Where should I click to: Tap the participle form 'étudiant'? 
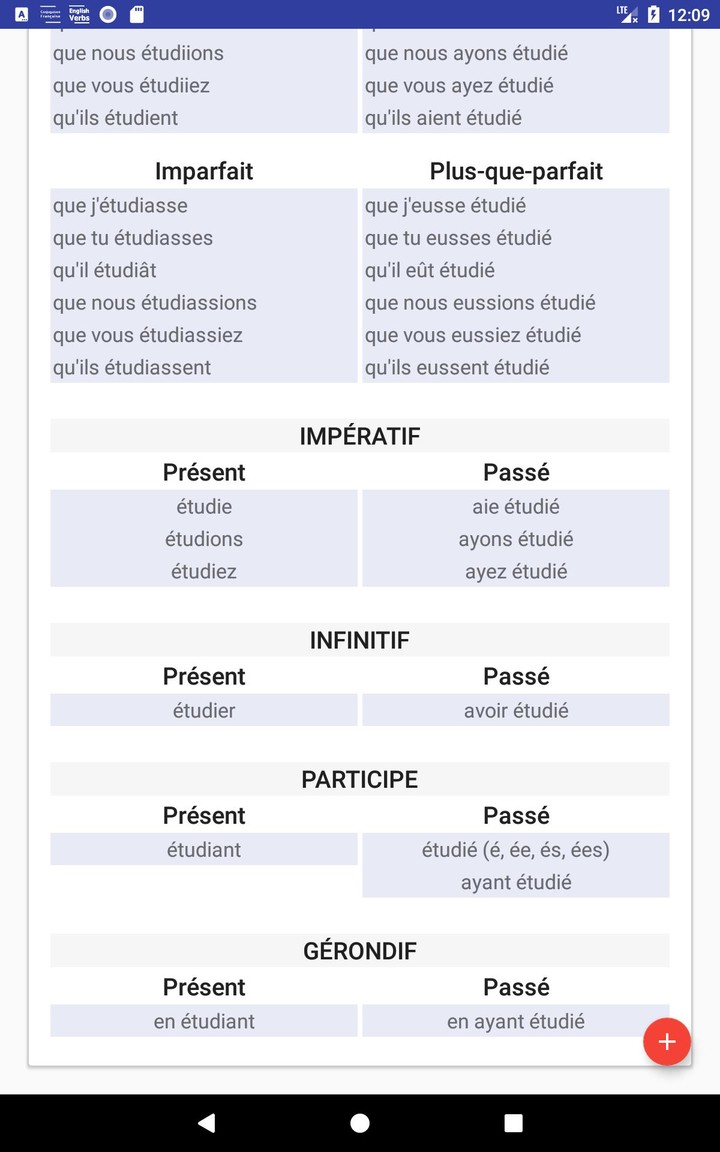pos(203,849)
